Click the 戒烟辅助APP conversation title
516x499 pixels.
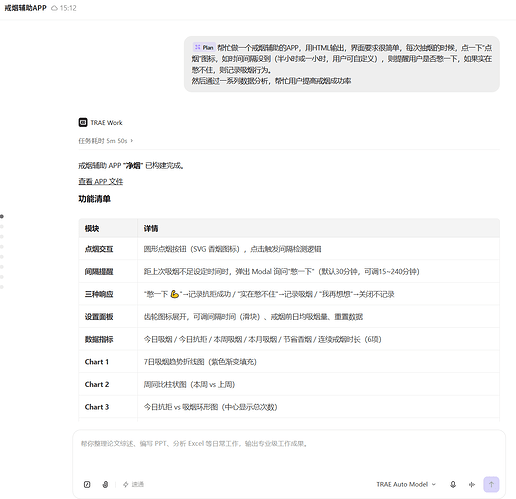tap(25, 8)
